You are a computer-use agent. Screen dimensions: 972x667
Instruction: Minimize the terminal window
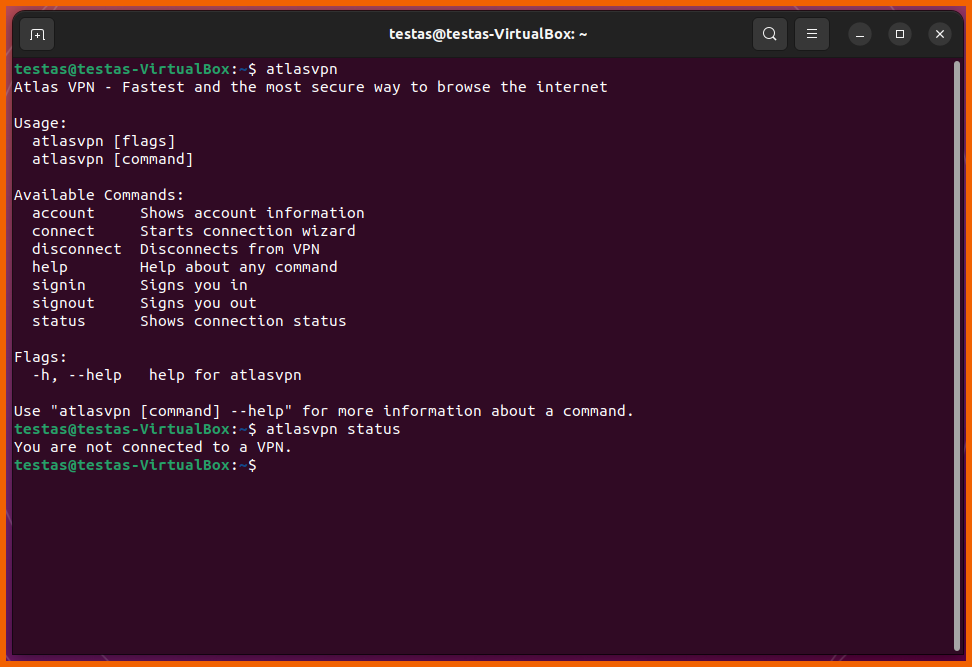860,34
